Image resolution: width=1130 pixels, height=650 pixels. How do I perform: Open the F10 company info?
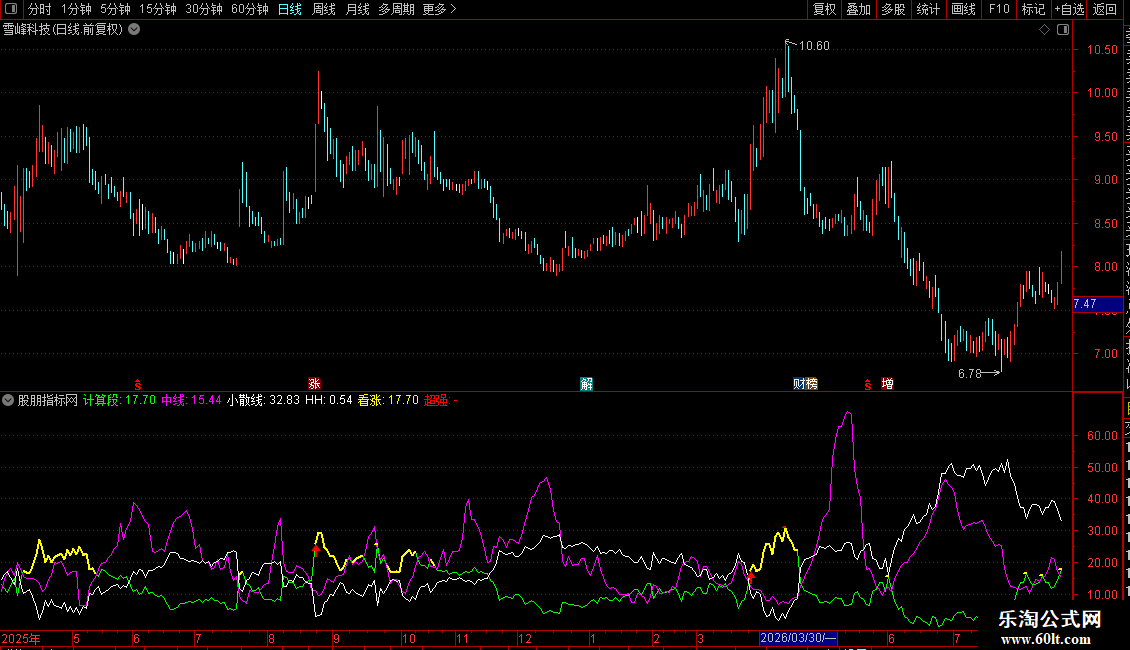[999, 9]
